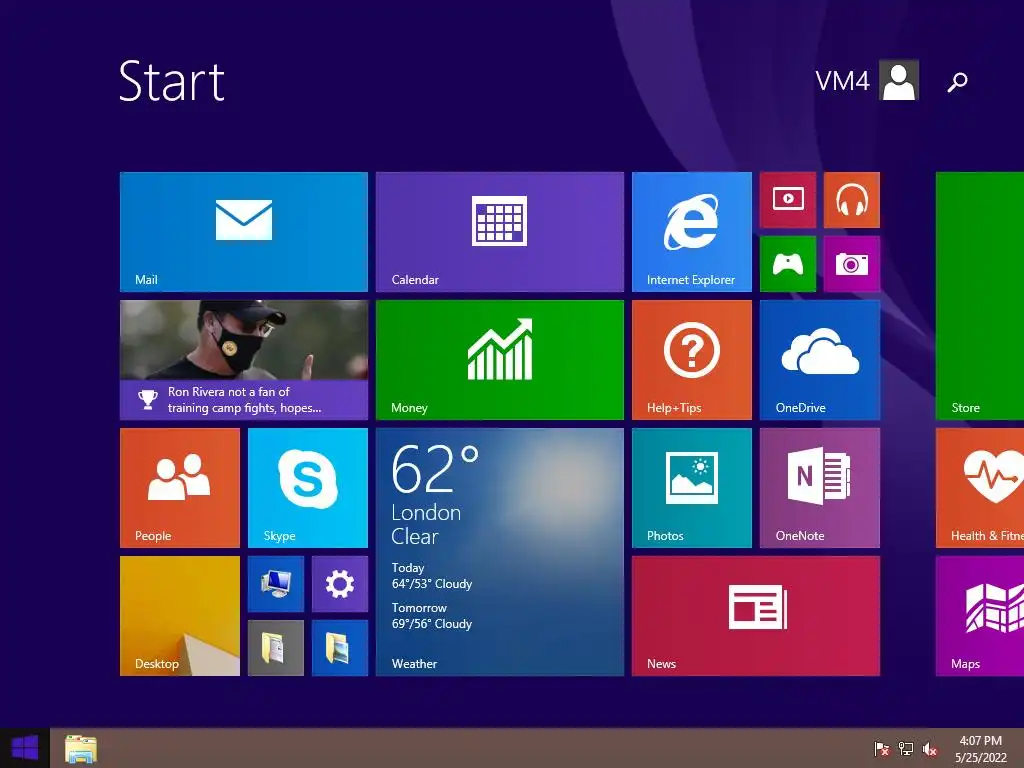1024x768 pixels.
Task: Open the Calendar tile
Action: [500, 232]
